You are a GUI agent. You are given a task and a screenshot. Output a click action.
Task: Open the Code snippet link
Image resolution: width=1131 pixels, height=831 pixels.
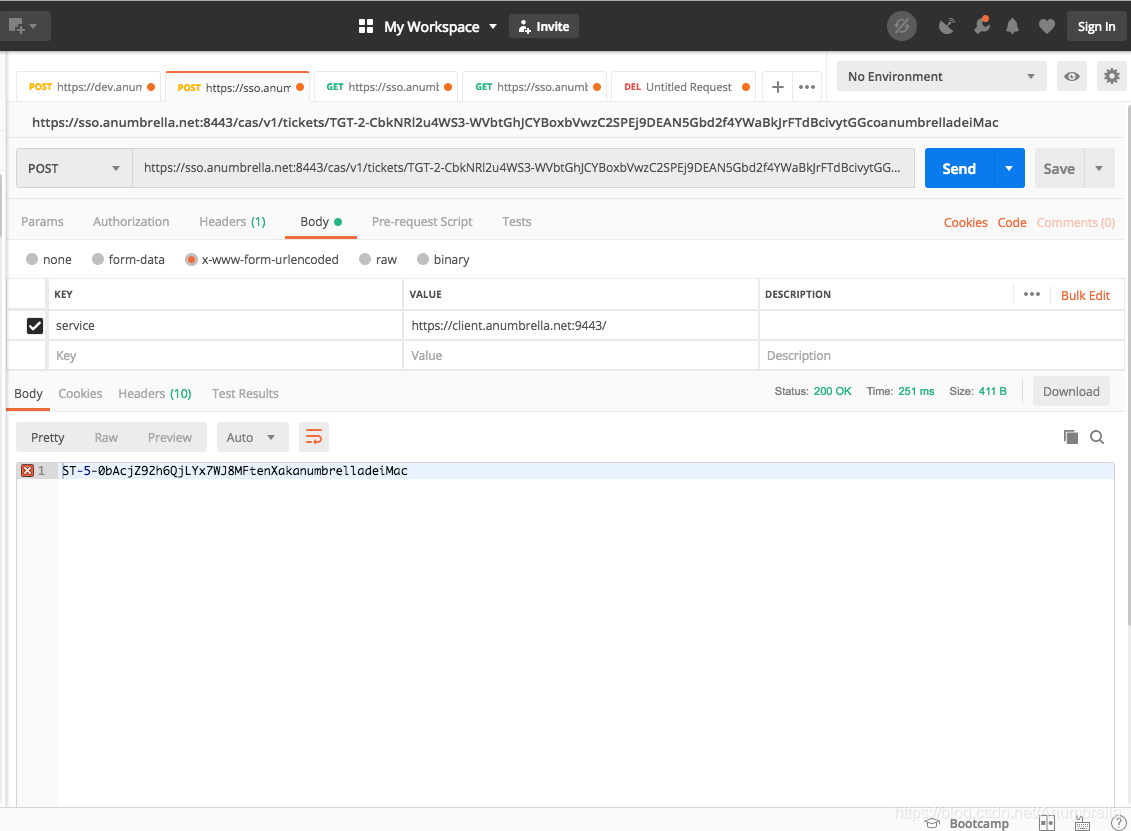1012,222
